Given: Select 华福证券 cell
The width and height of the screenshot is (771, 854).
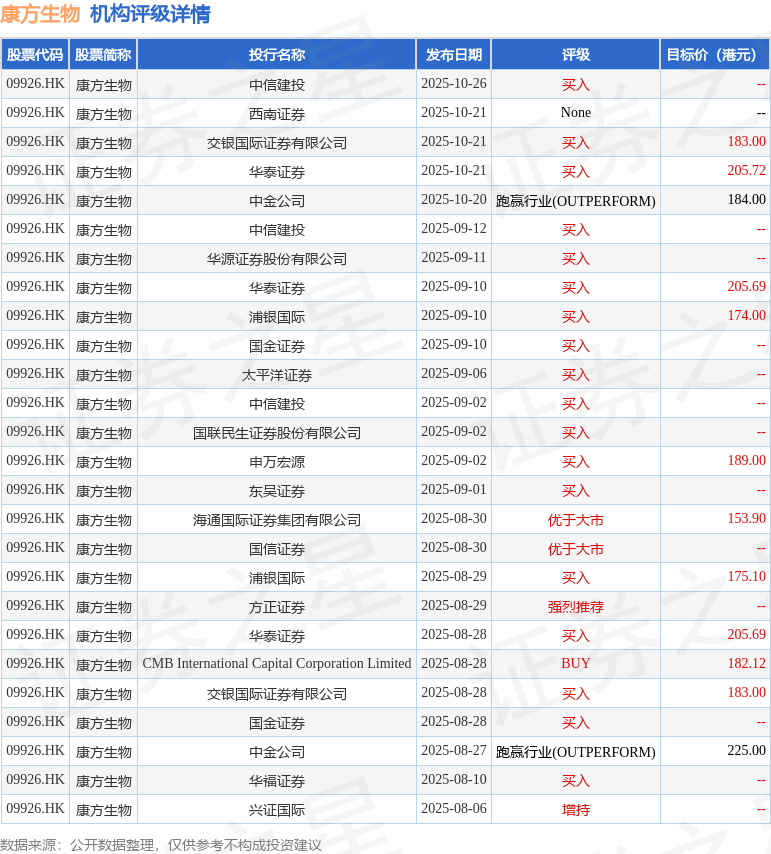Looking at the screenshot, I should coord(277,781).
